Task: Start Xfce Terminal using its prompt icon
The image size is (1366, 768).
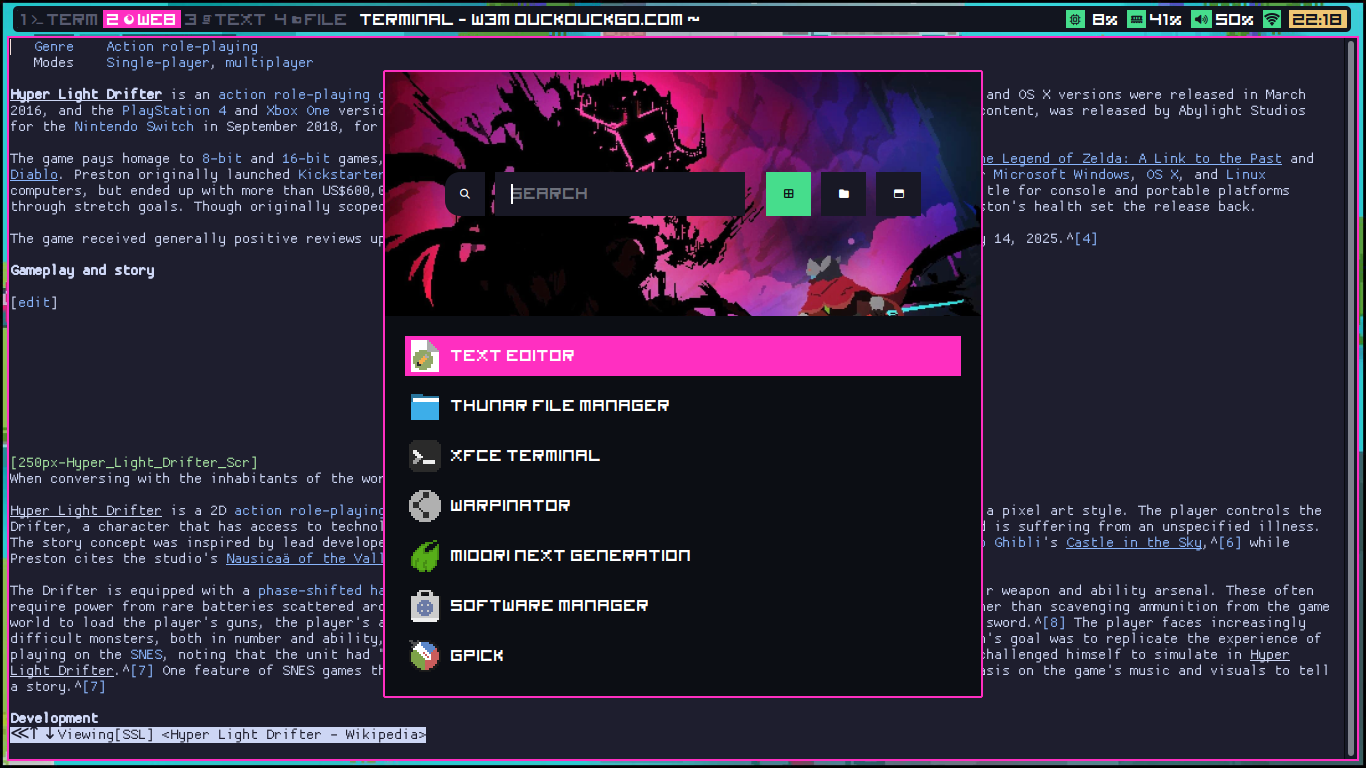Action: pyautogui.click(x=425, y=456)
